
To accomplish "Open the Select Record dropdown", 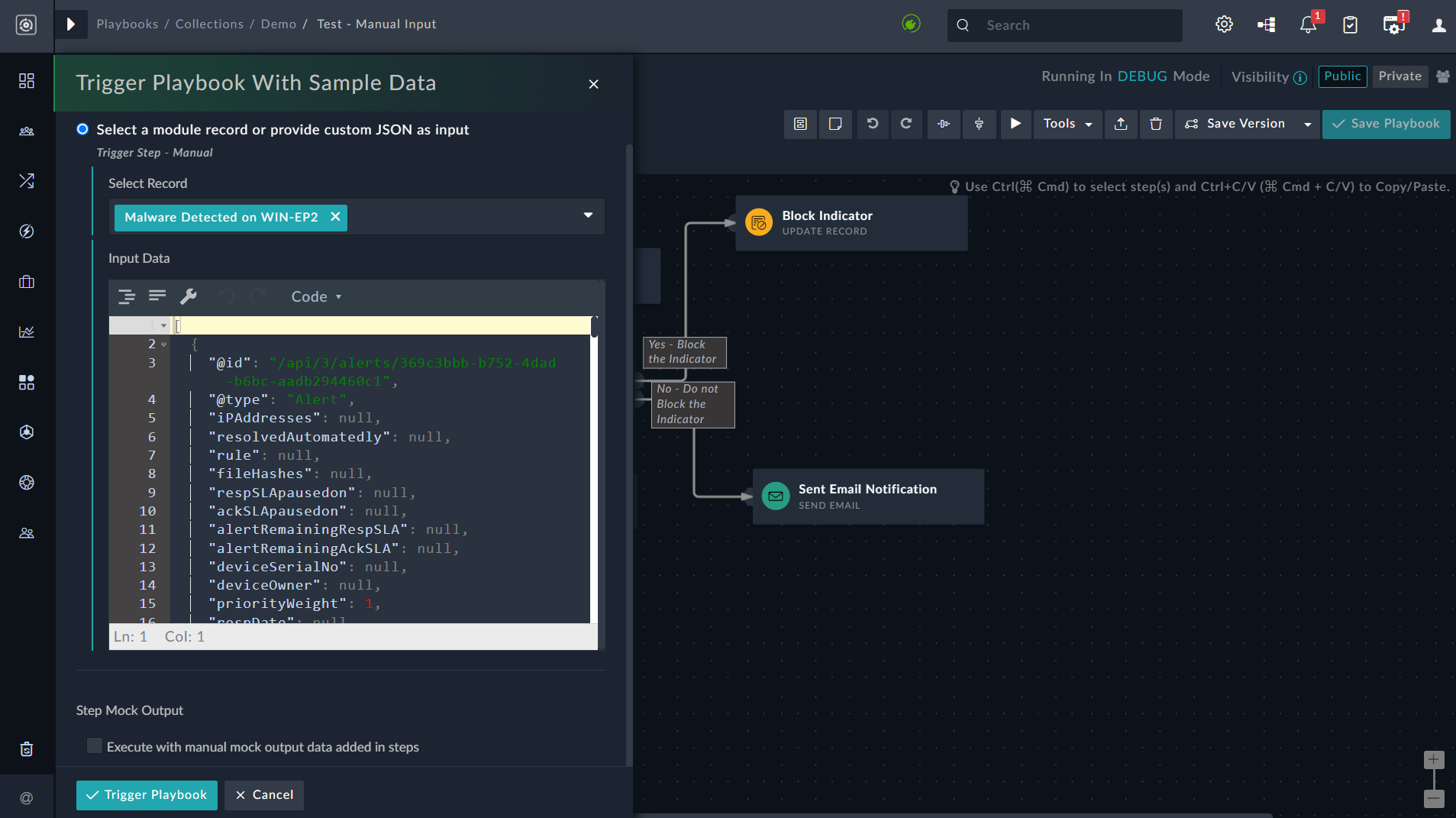I will coord(588,216).
